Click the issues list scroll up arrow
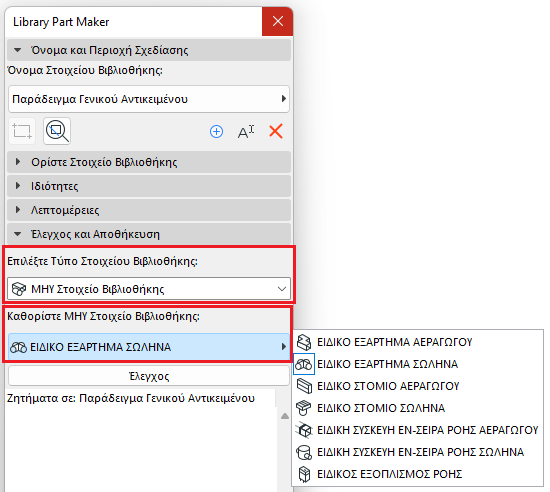Screen dimensions: 550x492 pyautogui.click(x=285, y=416)
